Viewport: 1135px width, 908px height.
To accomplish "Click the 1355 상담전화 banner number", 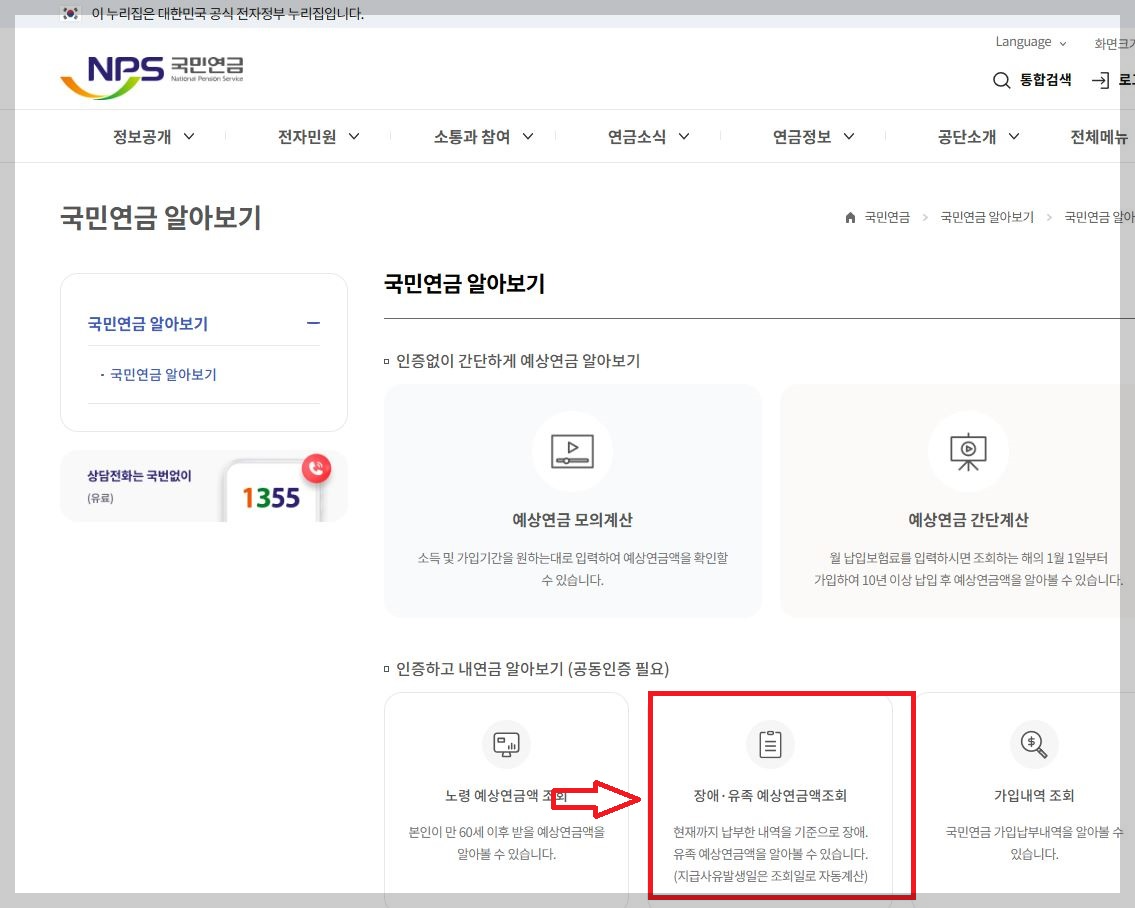I will tap(271, 497).
